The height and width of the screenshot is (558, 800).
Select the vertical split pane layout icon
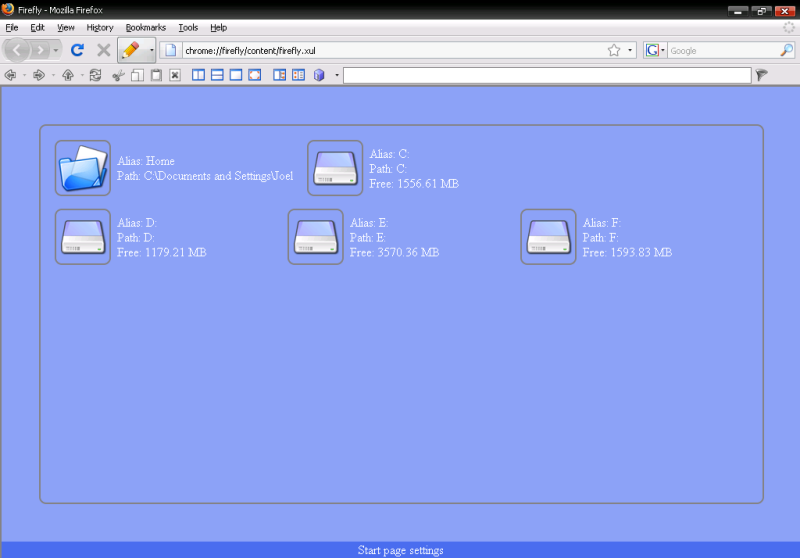click(x=198, y=75)
